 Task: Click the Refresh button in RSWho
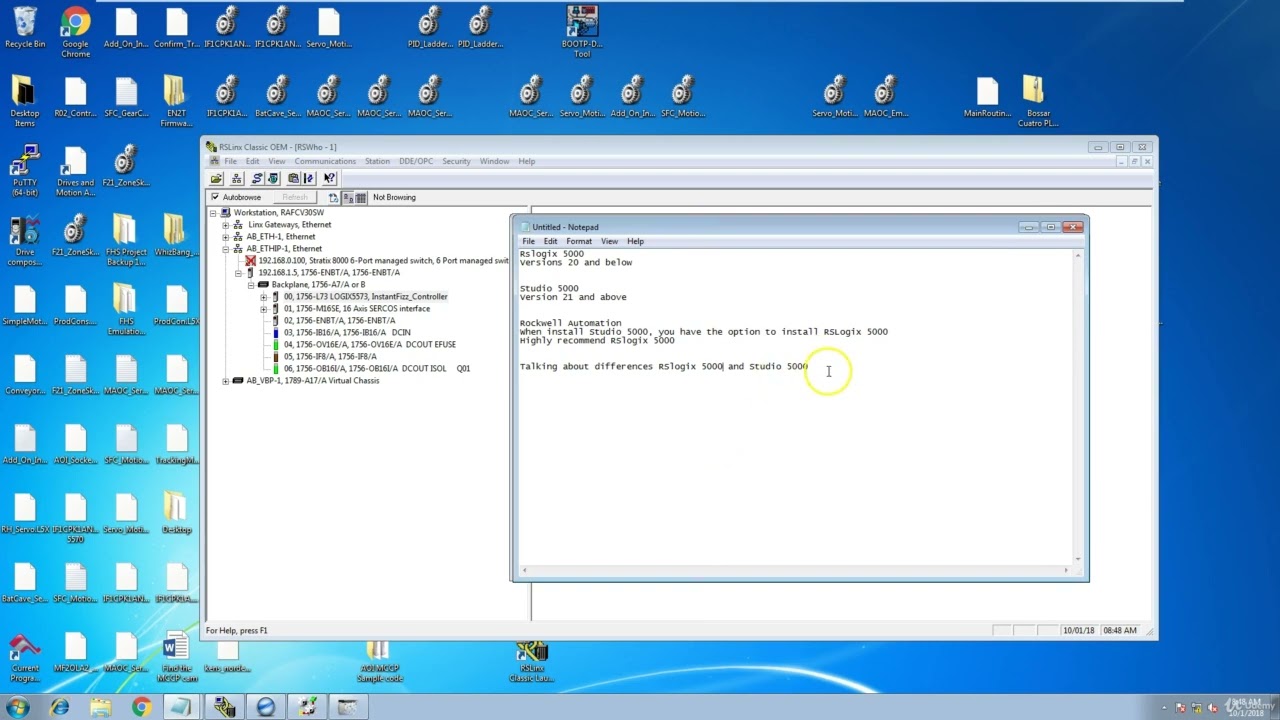[295, 197]
